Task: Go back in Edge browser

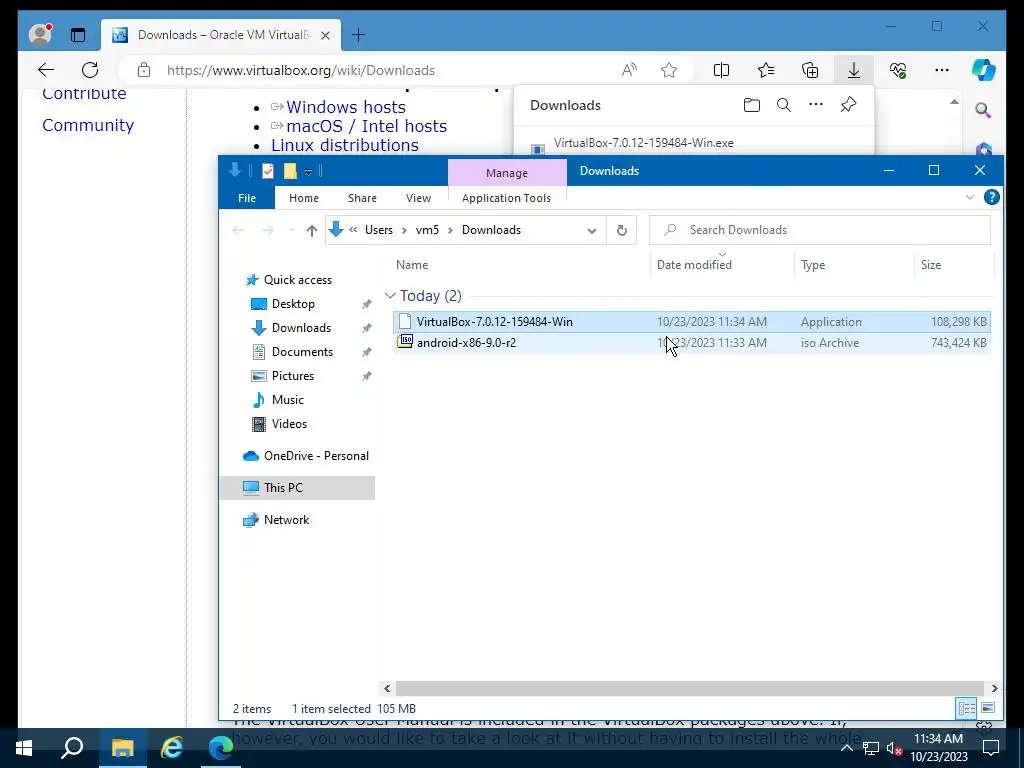Action: 46,70
